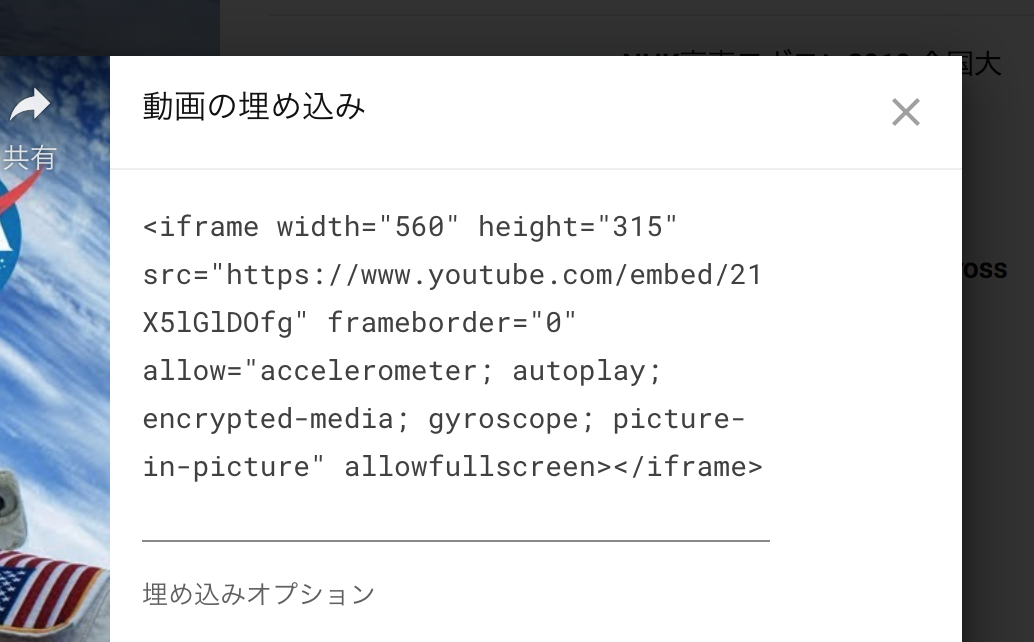The width and height of the screenshot is (1034, 642).
Task: Close the 動画の埋め込み dialog with X
Action: (x=905, y=112)
